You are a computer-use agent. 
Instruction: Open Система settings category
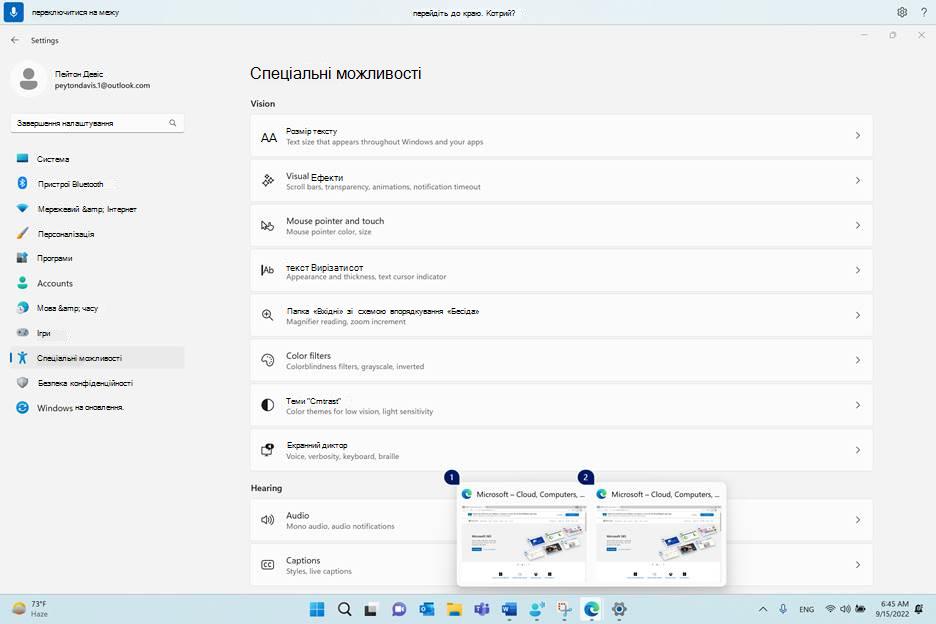click(97, 159)
